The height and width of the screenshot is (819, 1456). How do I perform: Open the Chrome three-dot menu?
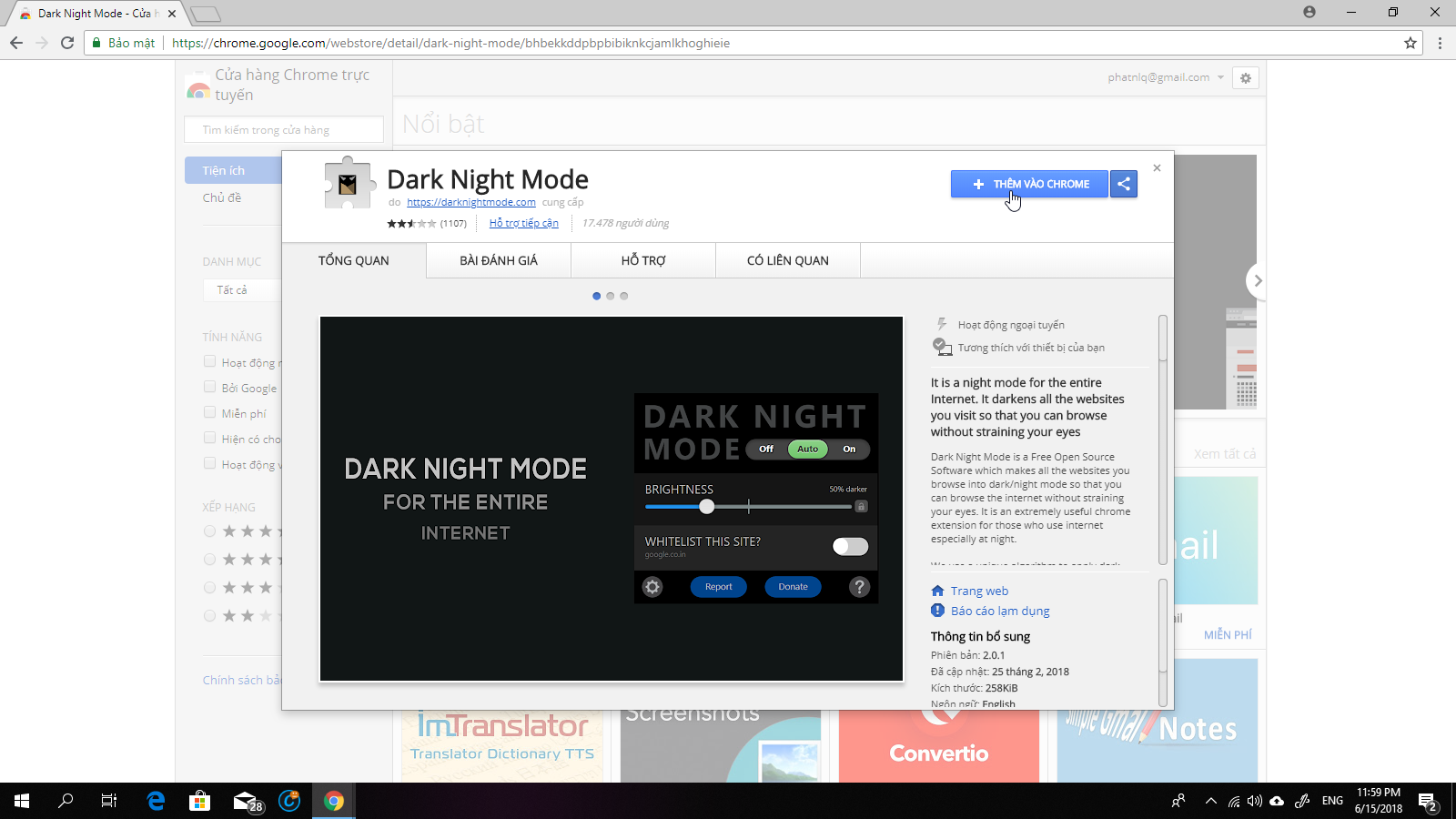coord(1440,43)
